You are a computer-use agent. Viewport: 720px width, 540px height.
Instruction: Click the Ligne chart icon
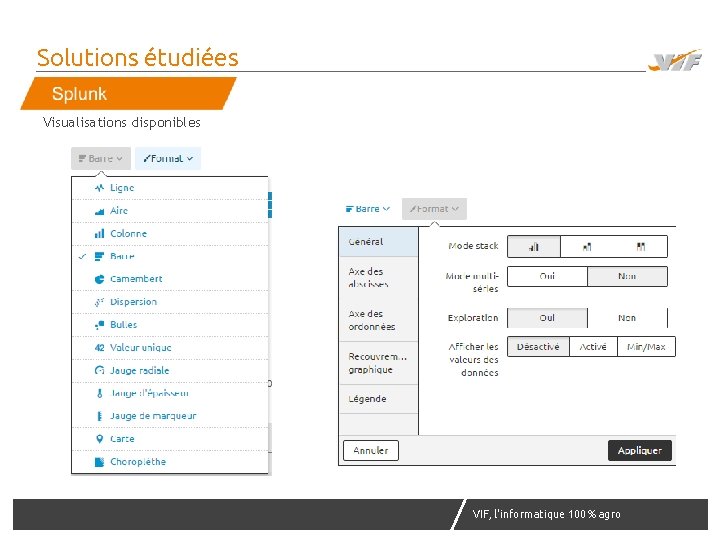point(99,188)
